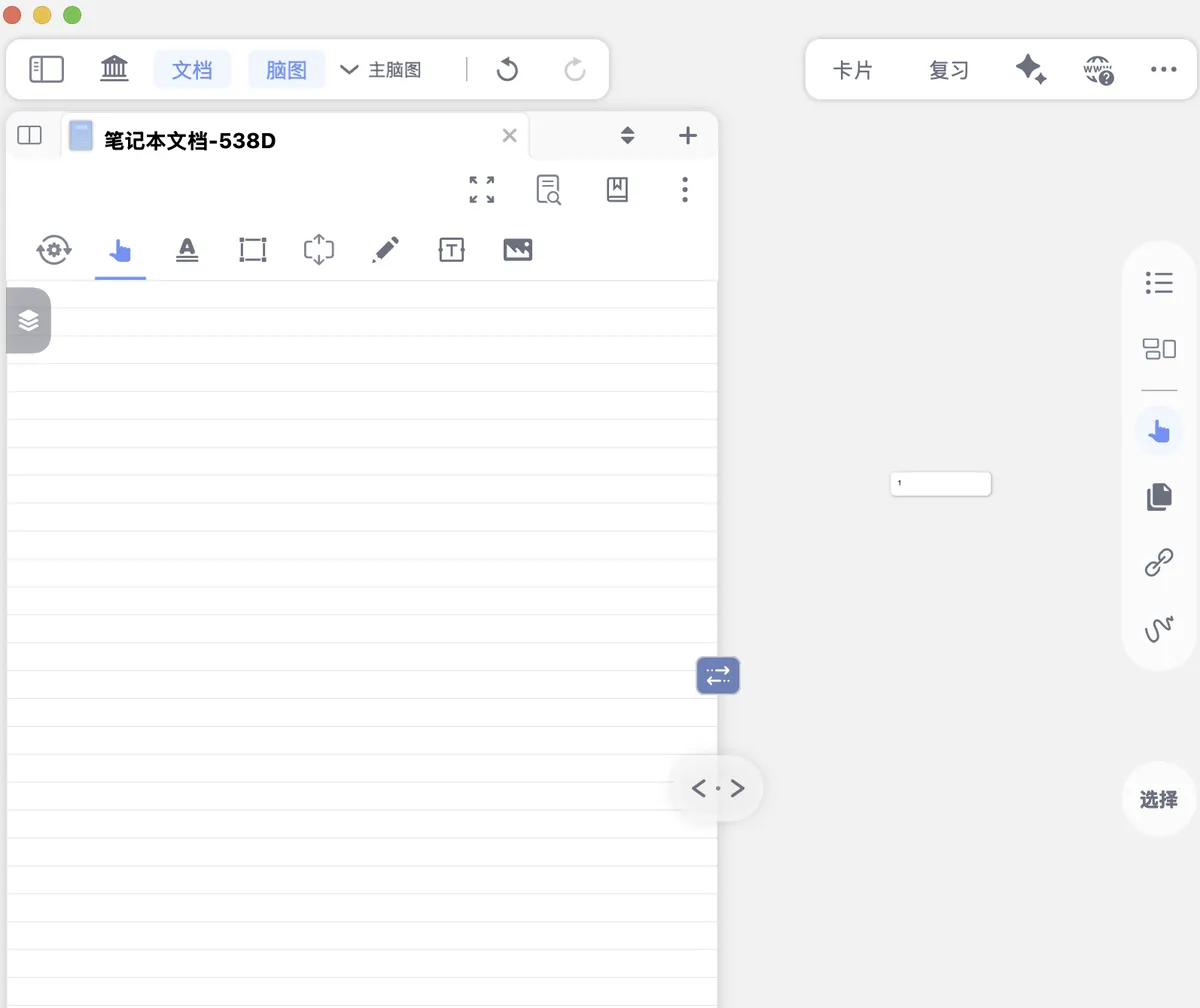1200x1008 pixels.
Task: Select the expand area capture tool
Action: [x=319, y=250]
